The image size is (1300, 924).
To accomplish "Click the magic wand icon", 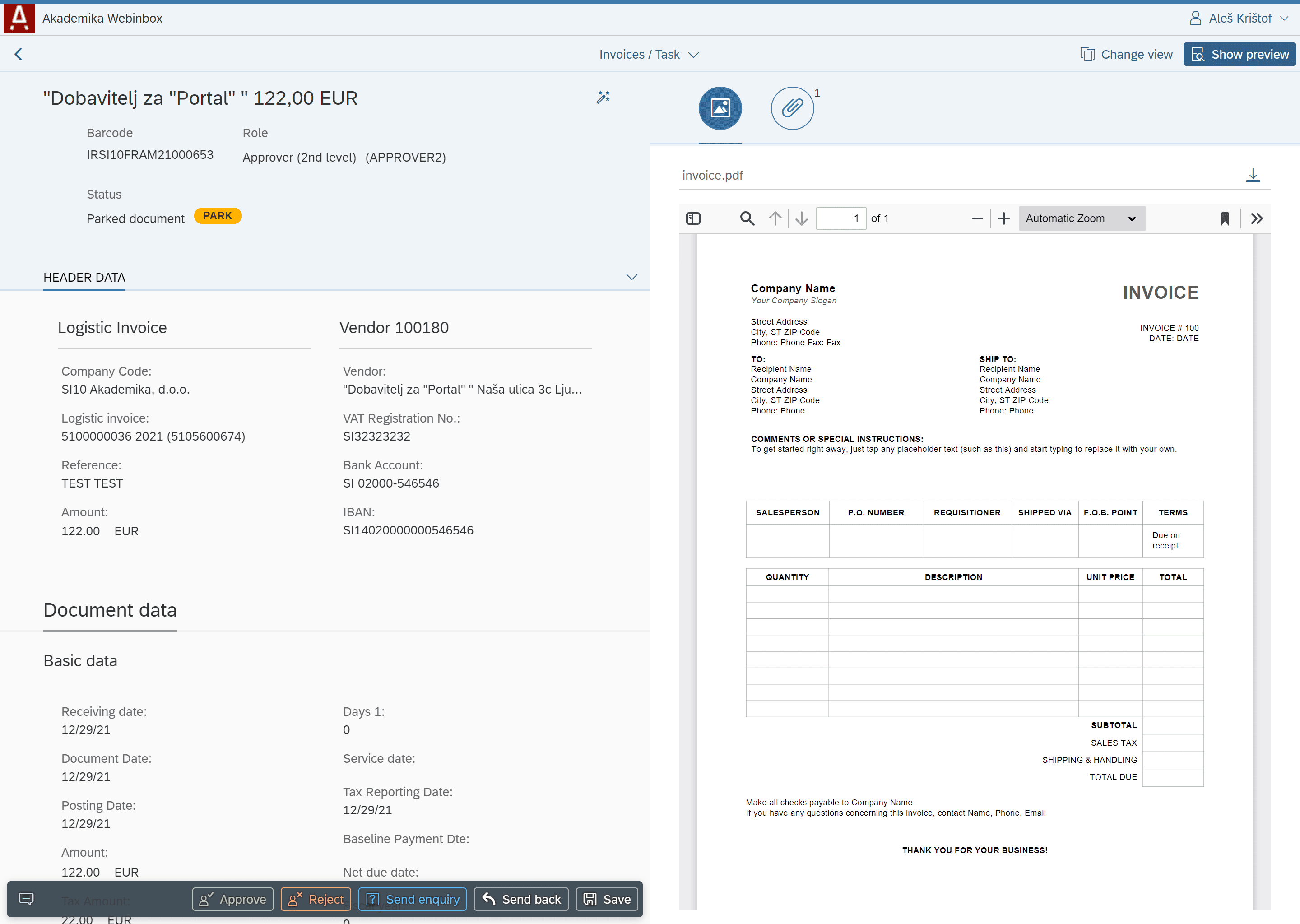I will pyautogui.click(x=603, y=98).
